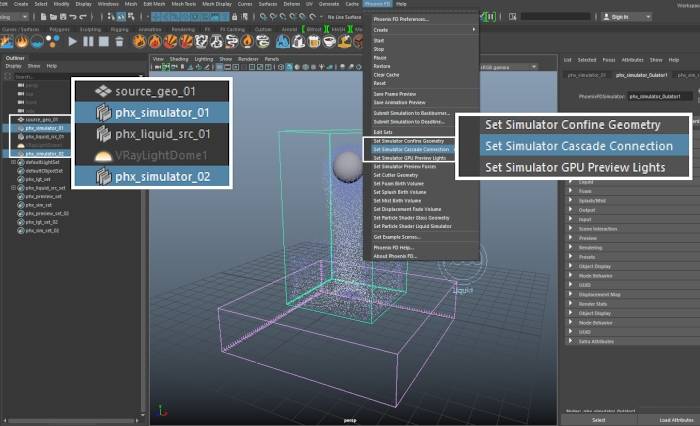700x426 pixels.
Task: Click the padlock selection lock icon
Action: [234, 17]
